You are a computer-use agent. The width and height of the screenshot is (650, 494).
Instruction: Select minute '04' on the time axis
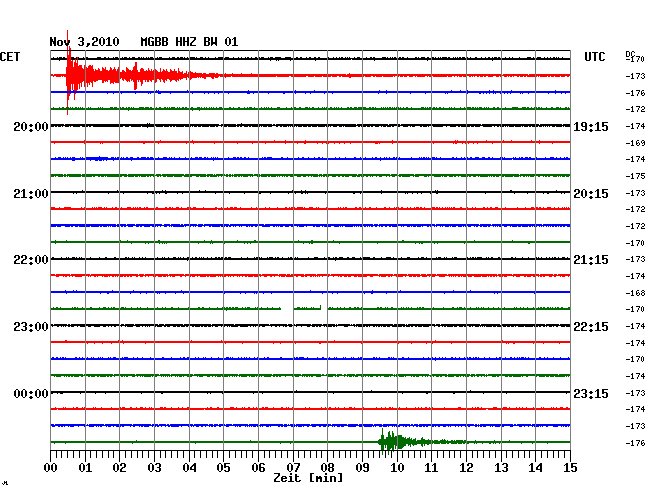[x=189, y=467]
